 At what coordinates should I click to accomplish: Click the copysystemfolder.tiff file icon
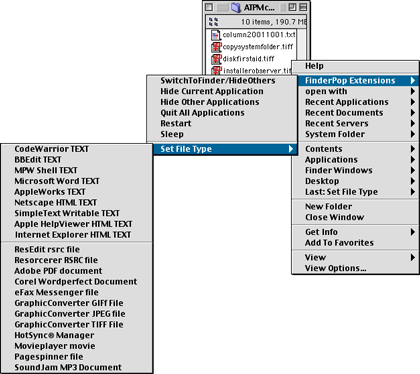click(216, 47)
